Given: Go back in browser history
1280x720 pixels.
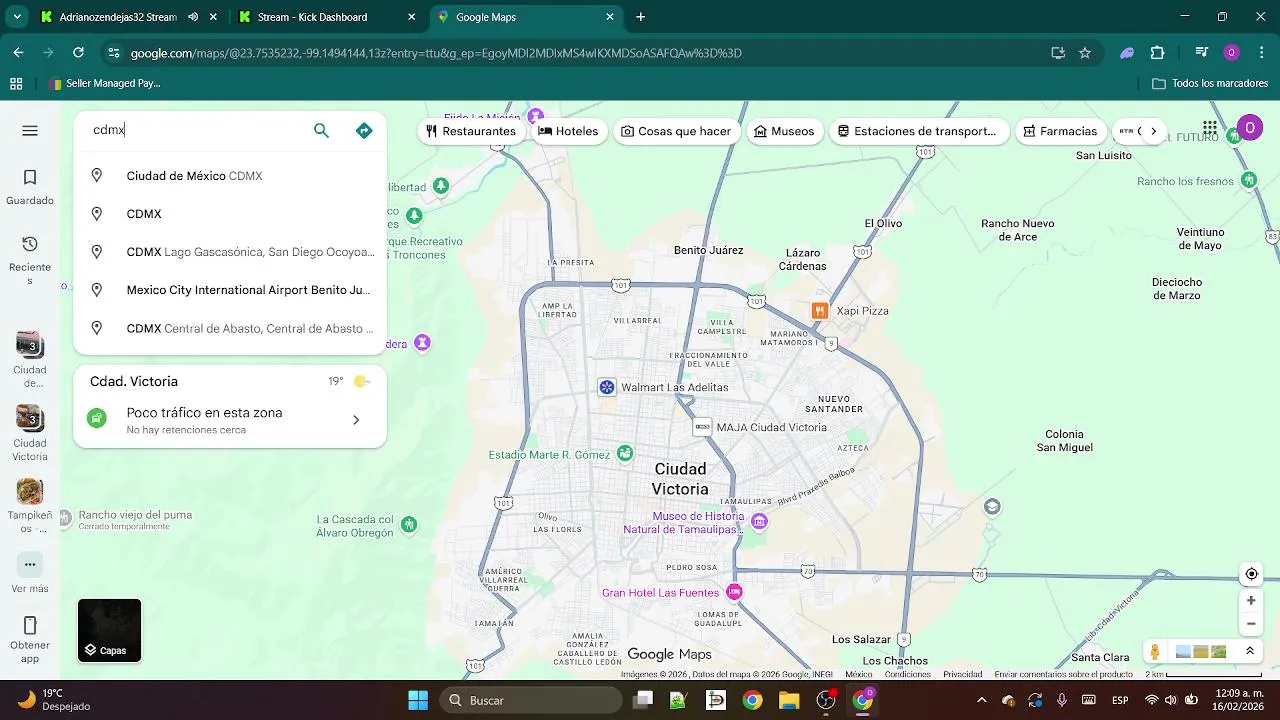Looking at the screenshot, I should click(x=18, y=53).
